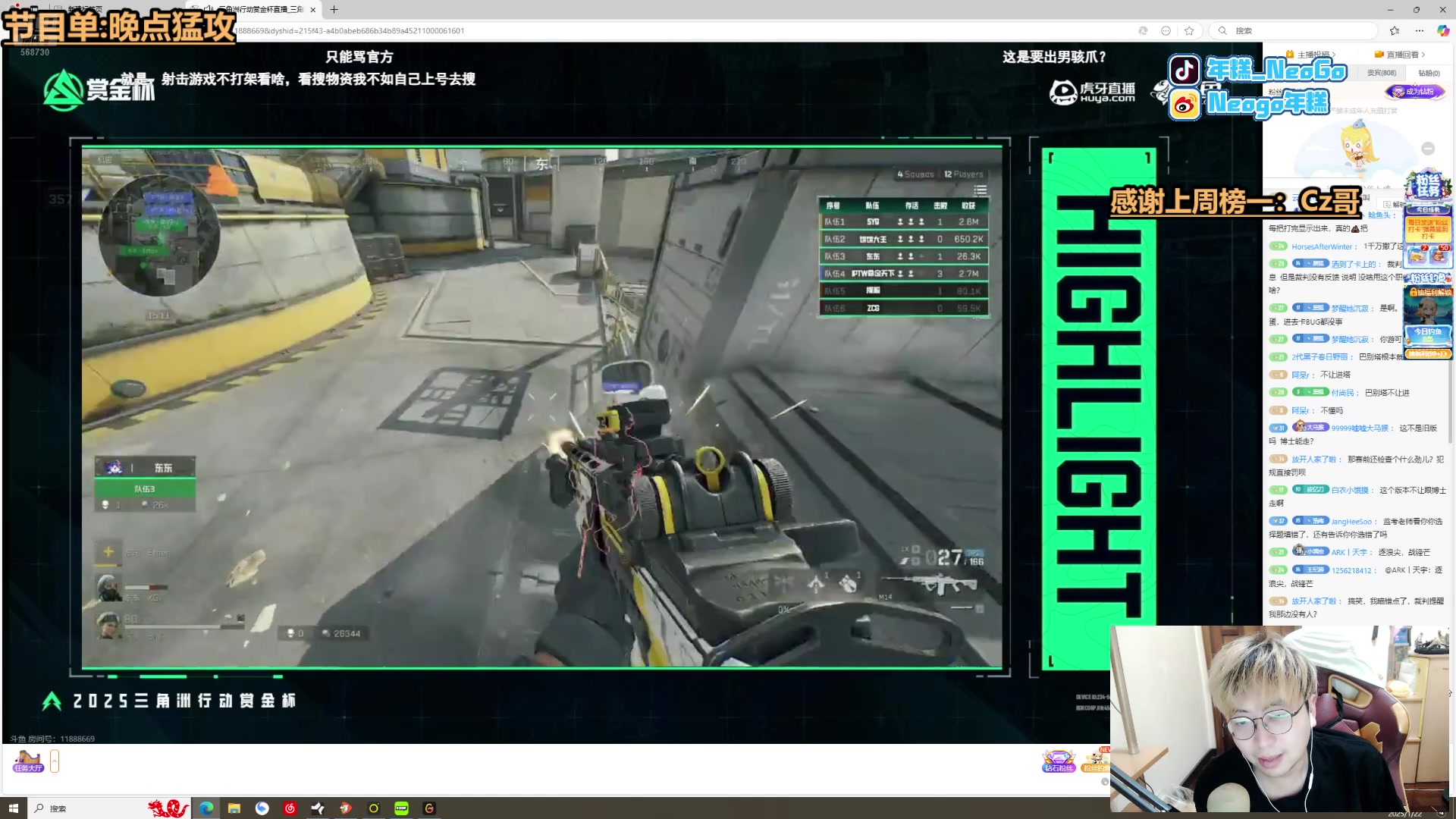Close the 三角洲行动赏金杯直播 tab
The image size is (1456, 819).
click(x=312, y=10)
